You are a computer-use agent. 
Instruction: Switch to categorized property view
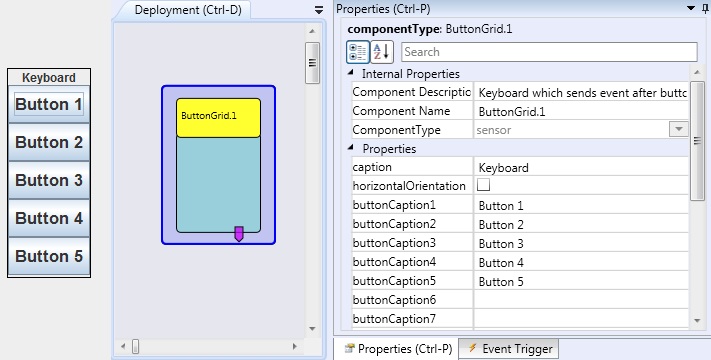coord(358,52)
